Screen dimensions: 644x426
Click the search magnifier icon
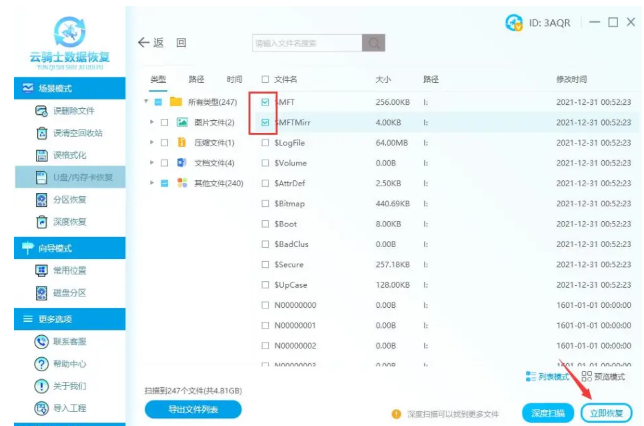coord(374,43)
